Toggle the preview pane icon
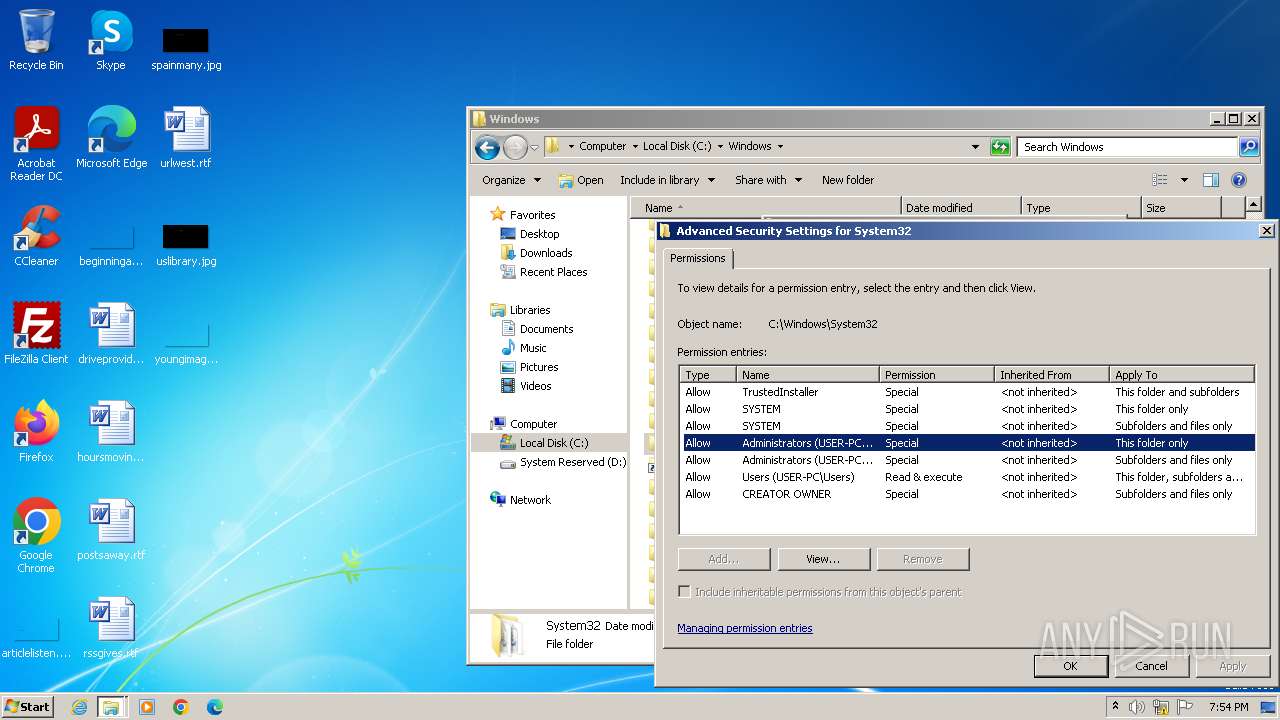The height and width of the screenshot is (720, 1280). 1211,180
